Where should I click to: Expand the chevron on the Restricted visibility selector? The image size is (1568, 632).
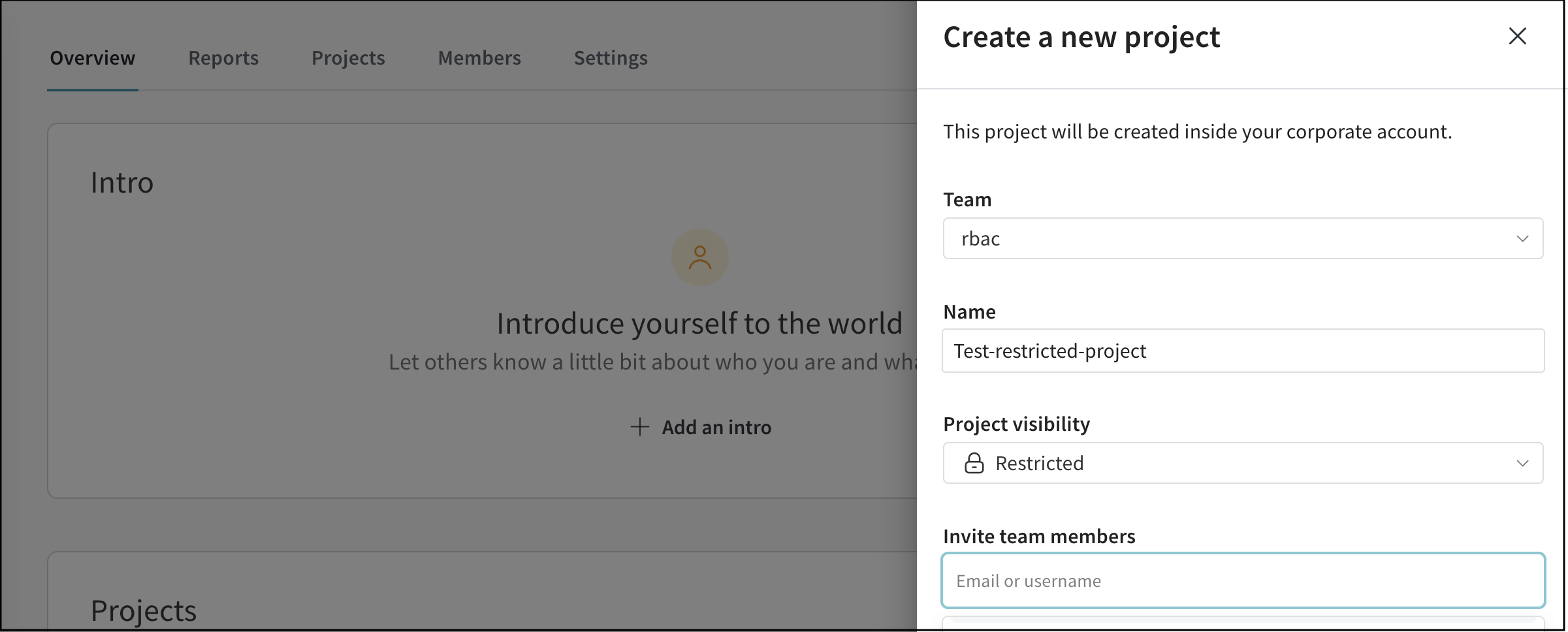(x=1522, y=463)
